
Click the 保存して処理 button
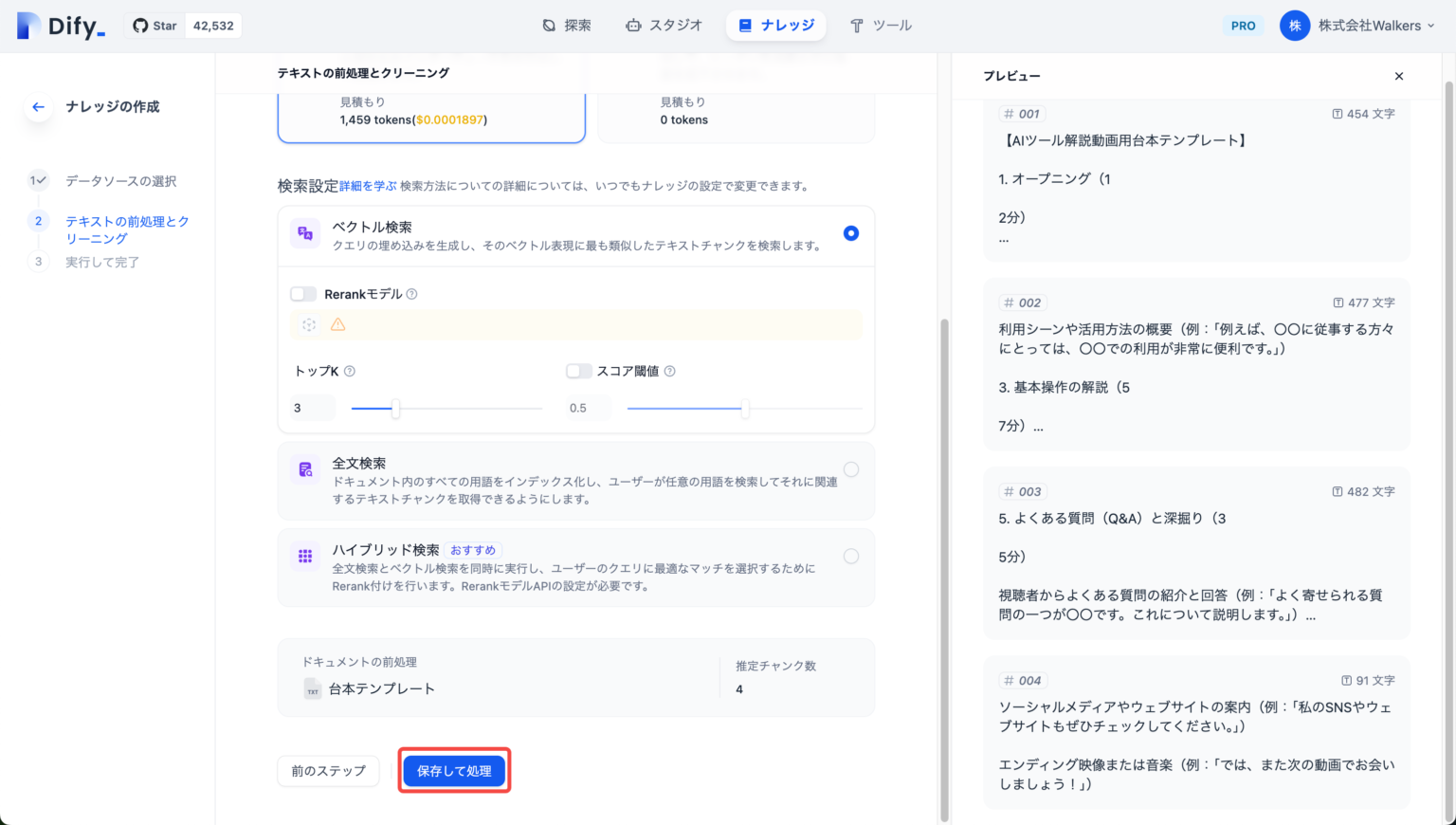pyautogui.click(x=454, y=770)
